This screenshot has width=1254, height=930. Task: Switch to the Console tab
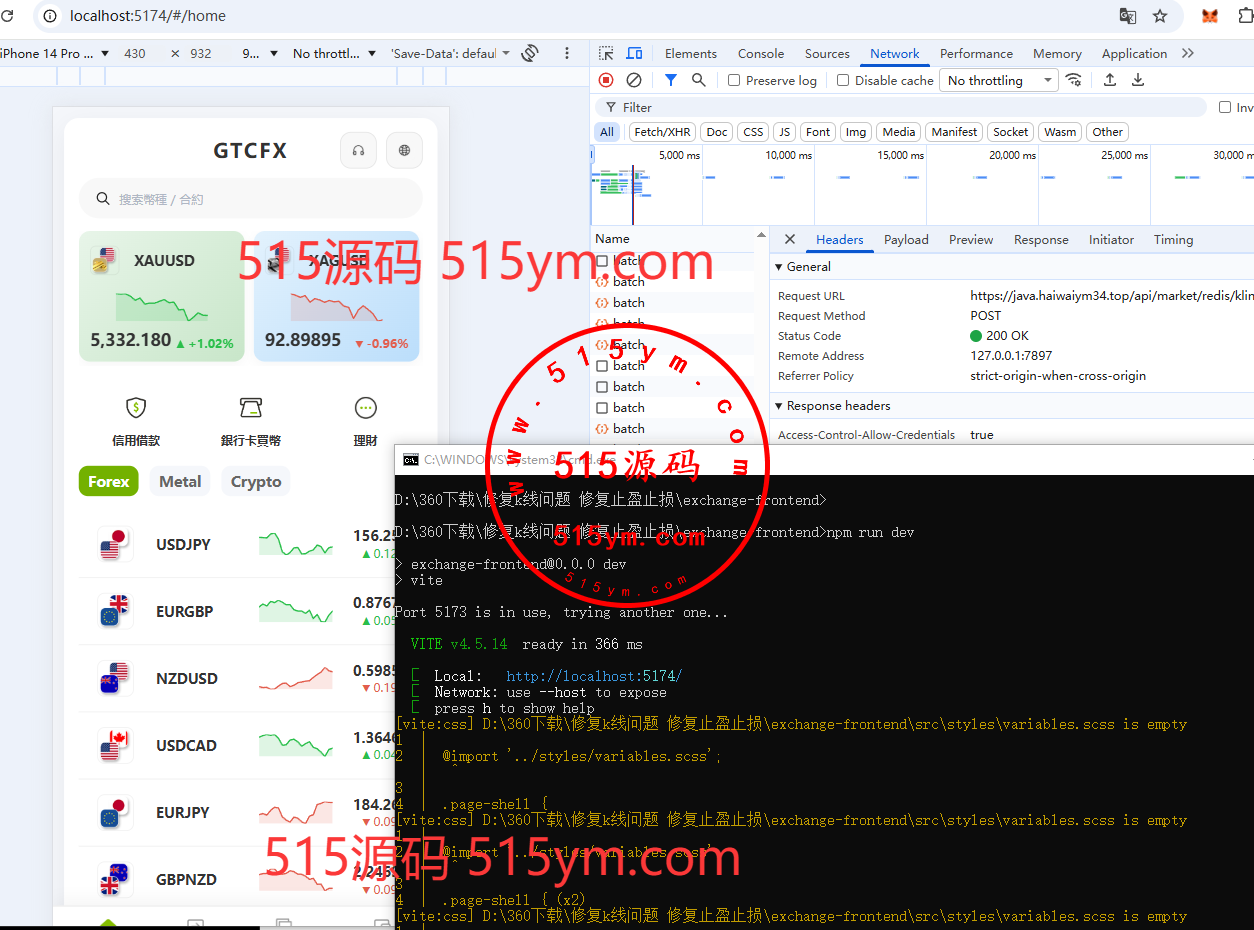pos(760,54)
